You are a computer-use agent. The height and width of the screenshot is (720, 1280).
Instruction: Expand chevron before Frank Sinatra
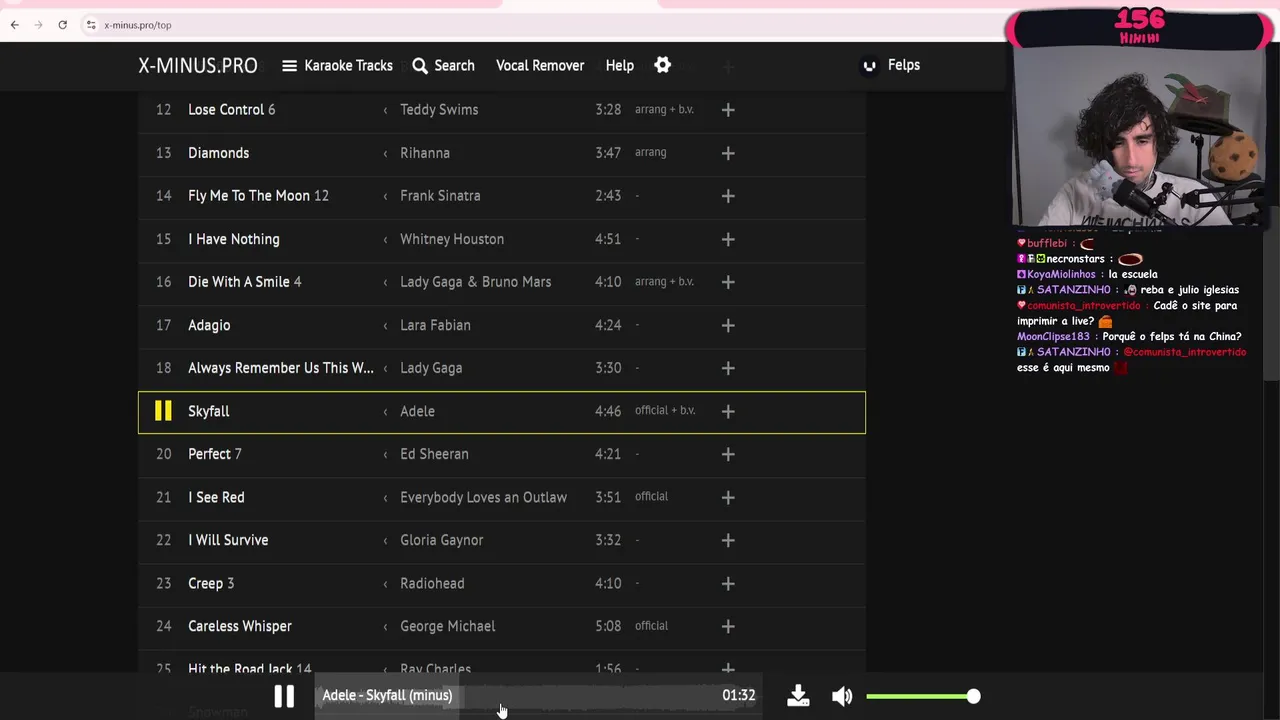point(385,196)
